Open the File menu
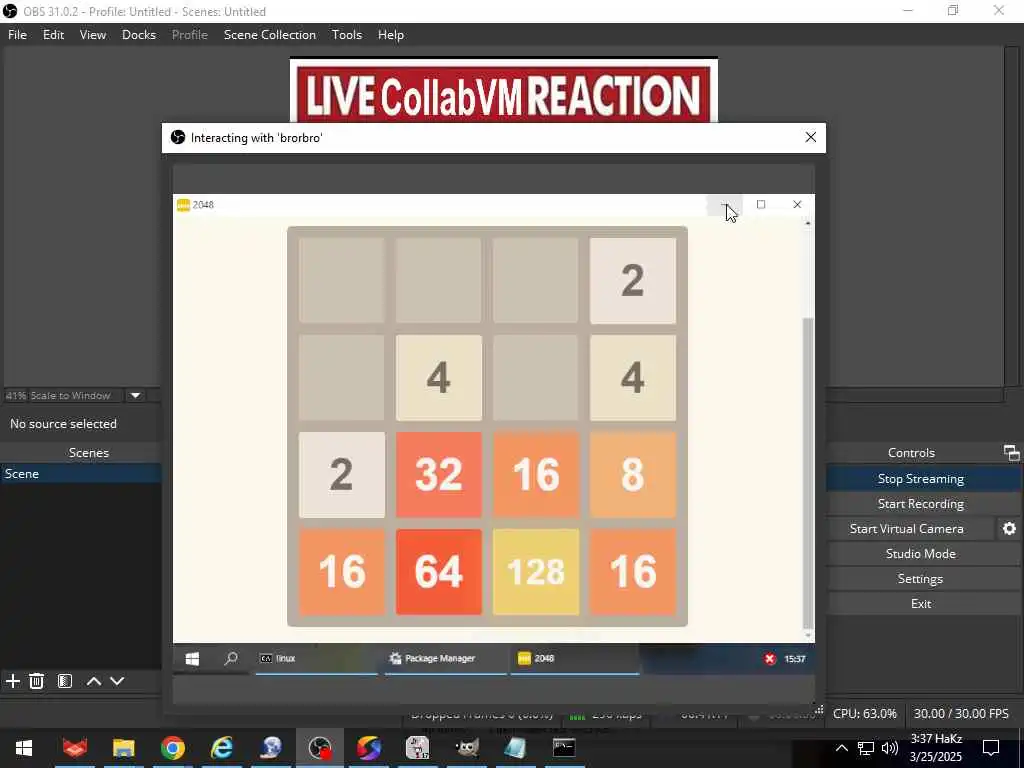The image size is (1024, 768). coord(17,35)
